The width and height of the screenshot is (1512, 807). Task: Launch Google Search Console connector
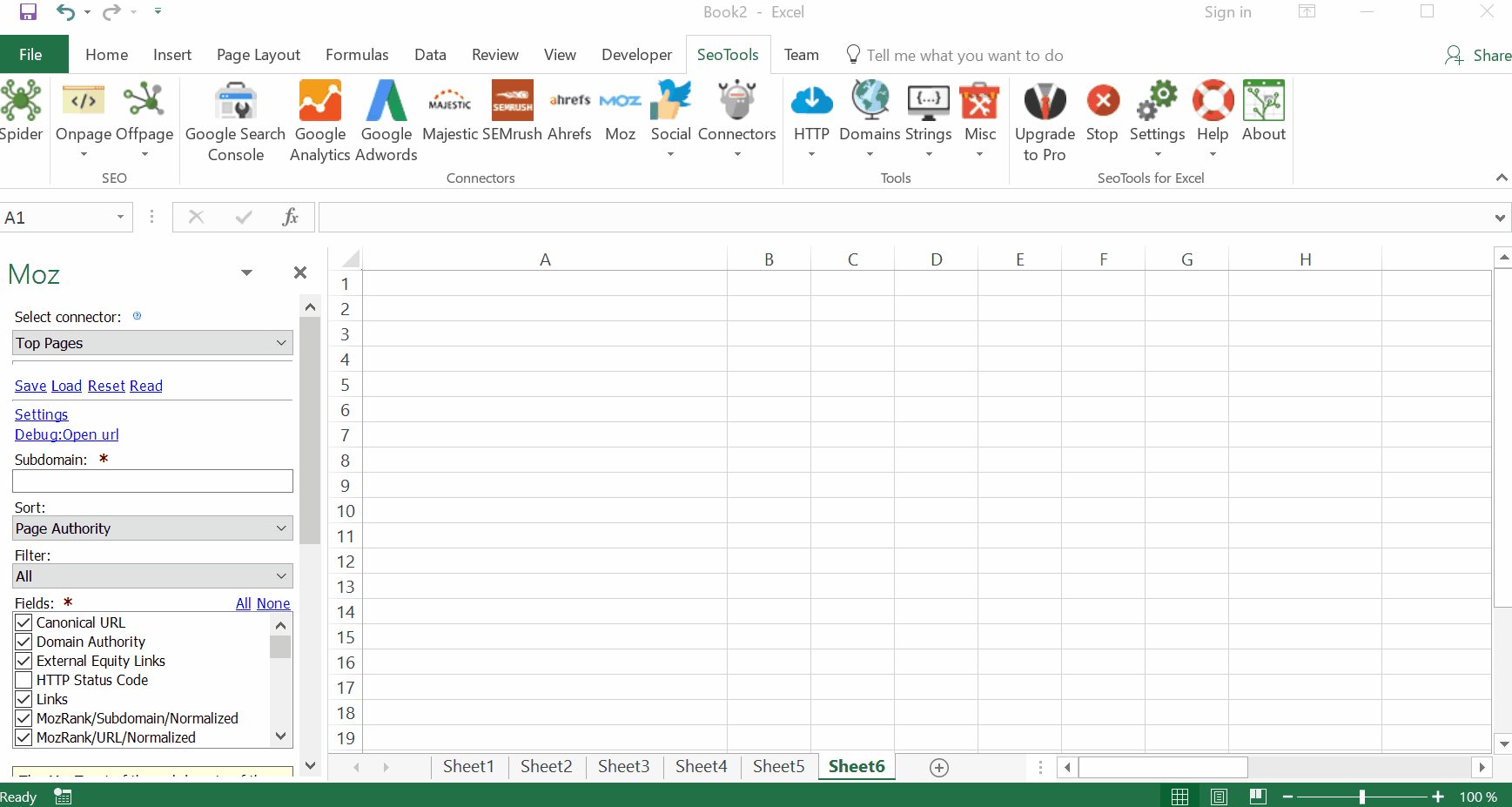[x=235, y=121]
